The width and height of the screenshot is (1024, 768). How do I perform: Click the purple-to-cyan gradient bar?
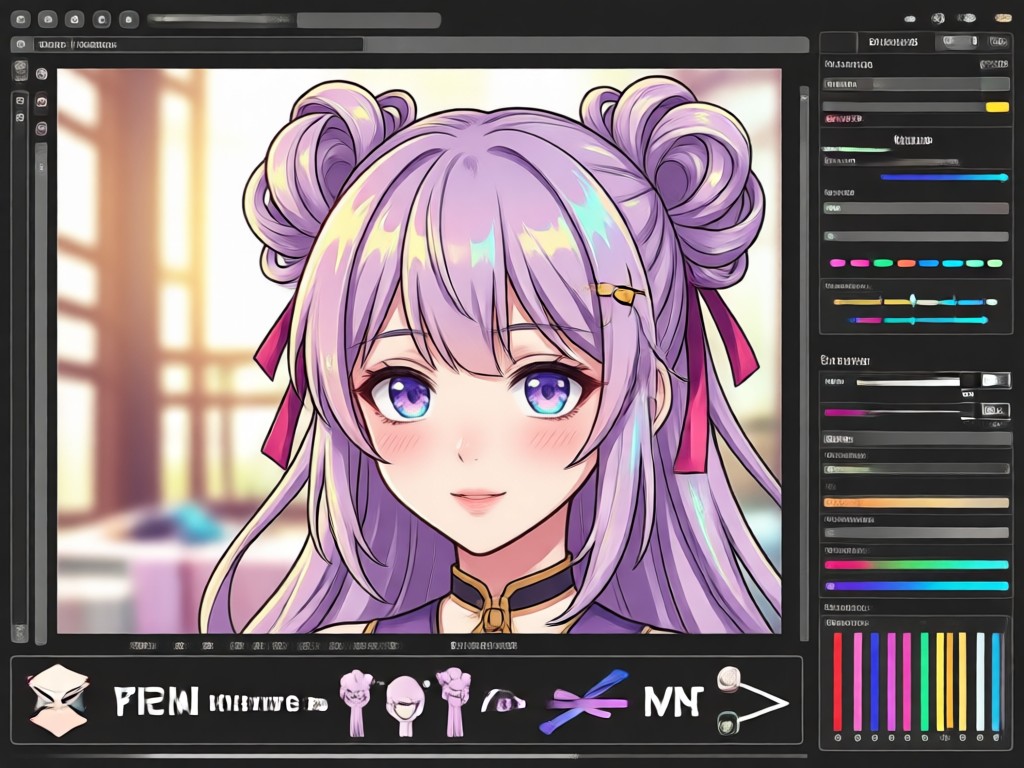tap(916, 586)
